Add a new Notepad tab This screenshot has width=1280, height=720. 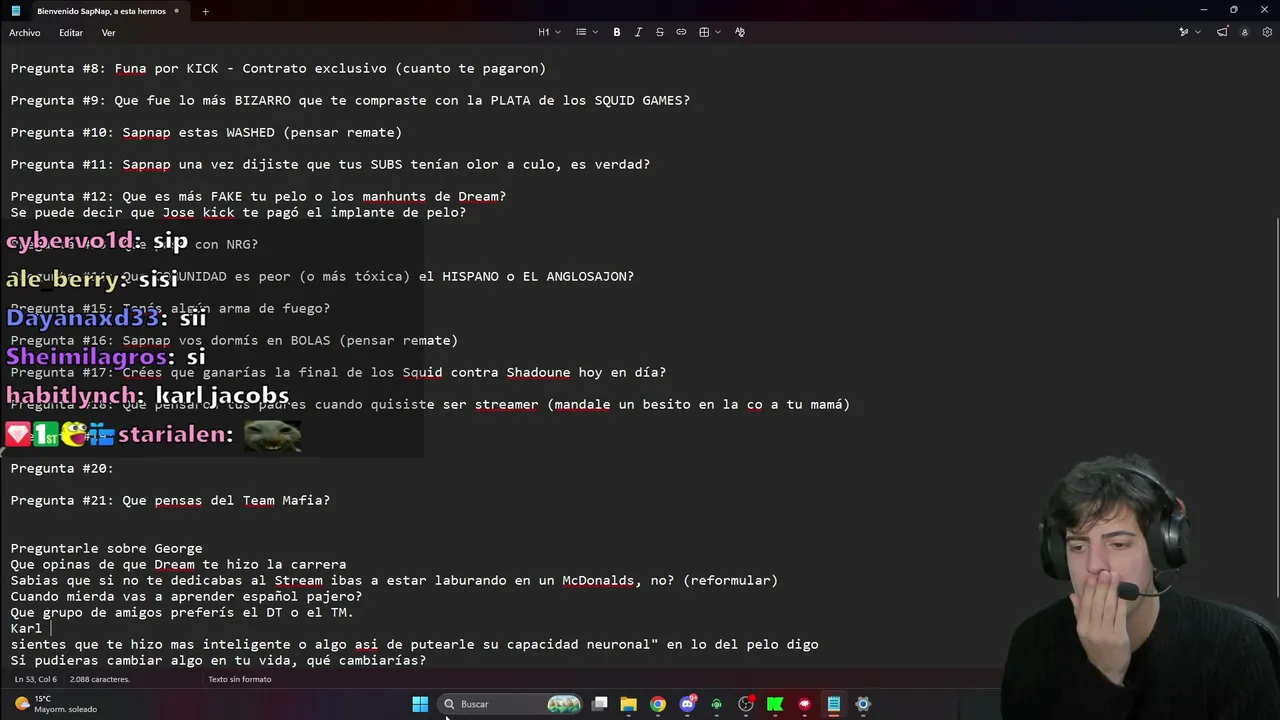pyautogui.click(x=205, y=11)
